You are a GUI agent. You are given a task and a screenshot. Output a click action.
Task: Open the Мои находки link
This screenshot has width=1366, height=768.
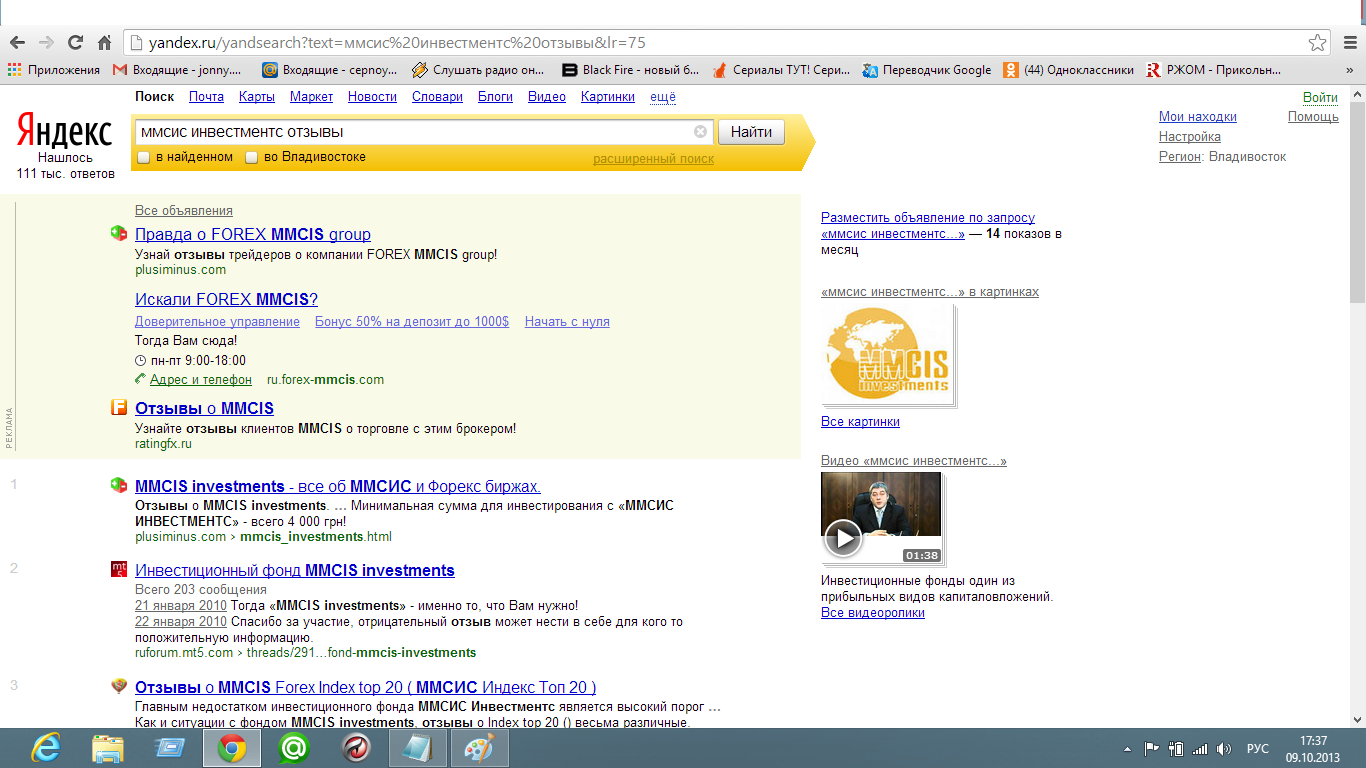click(x=1198, y=117)
